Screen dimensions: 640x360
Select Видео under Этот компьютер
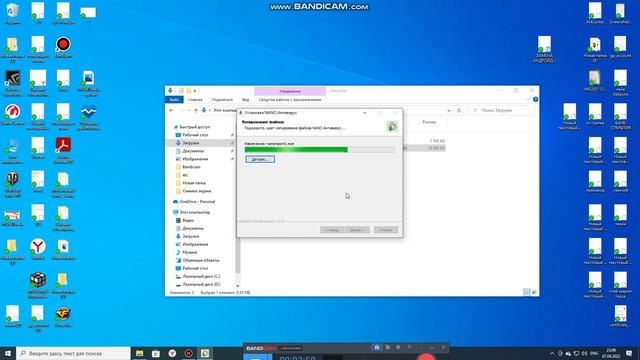pyautogui.click(x=188, y=220)
